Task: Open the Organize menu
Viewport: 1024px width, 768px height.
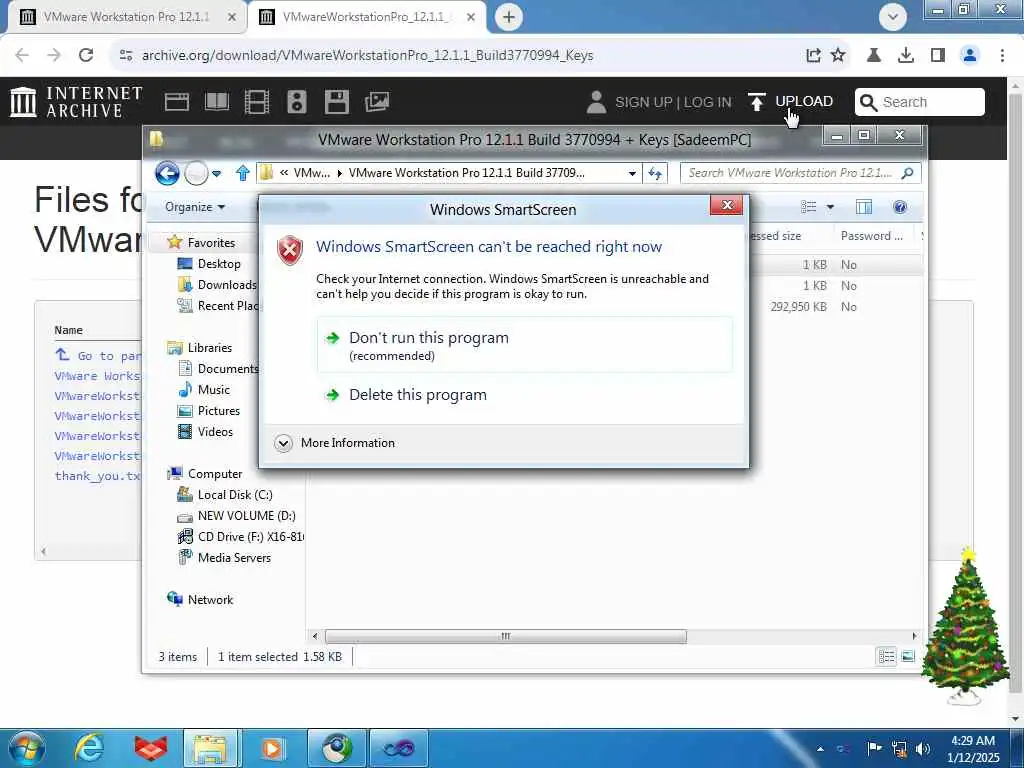Action: coord(195,207)
